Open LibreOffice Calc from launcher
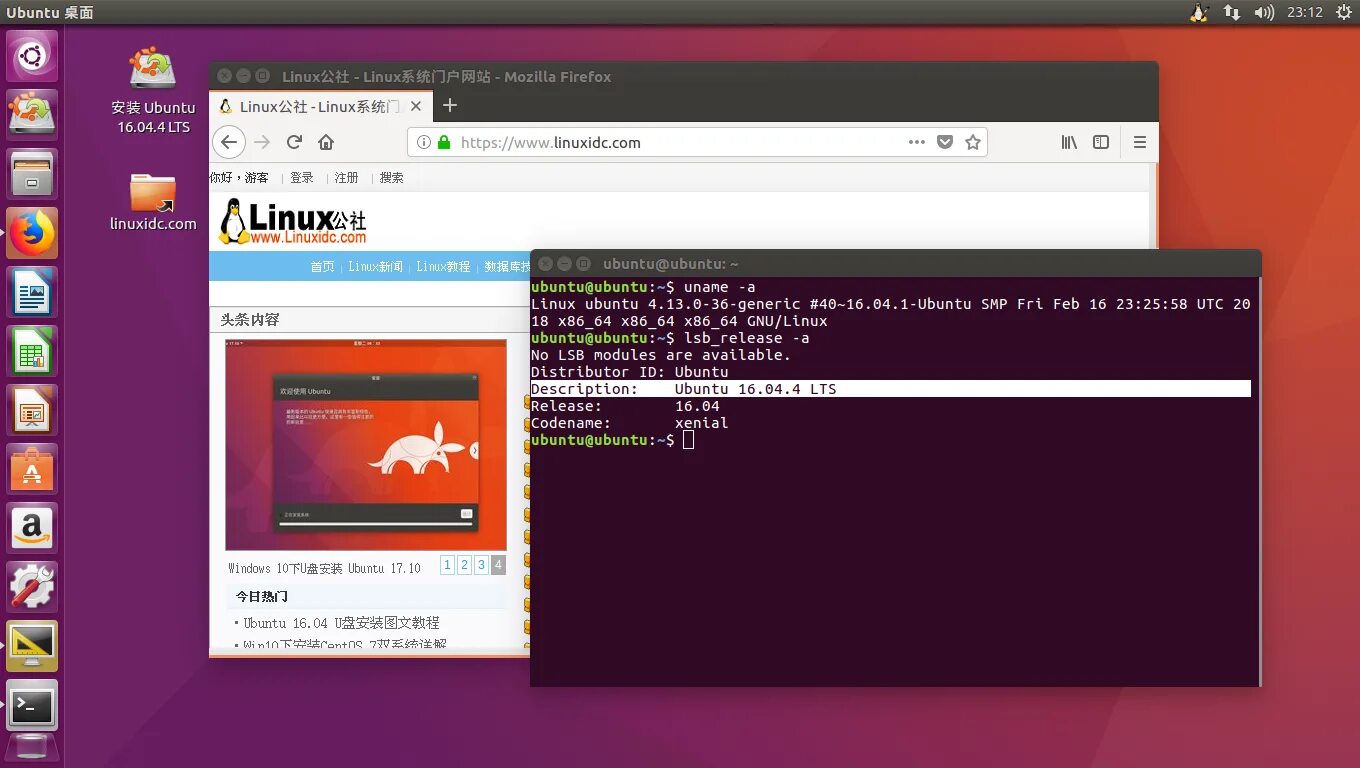Viewport: 1360px width, 768px height. coord(33,351)
